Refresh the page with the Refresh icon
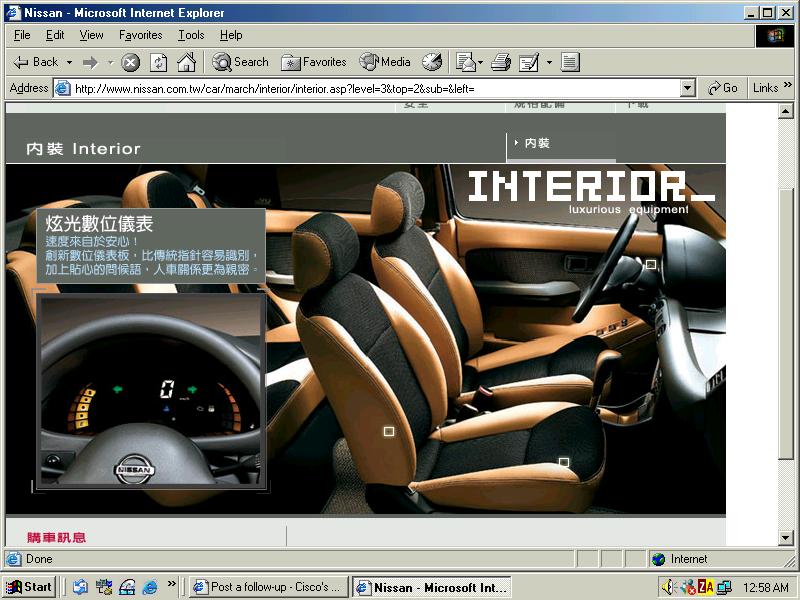This screenshot has width=800, height=600. click(x=159, y=62)
